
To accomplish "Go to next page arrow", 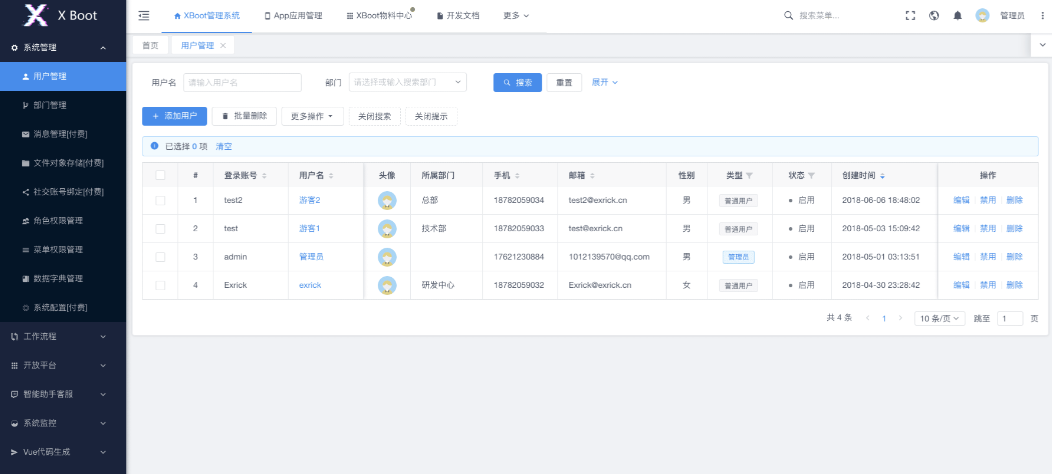I will coord(900,318).
